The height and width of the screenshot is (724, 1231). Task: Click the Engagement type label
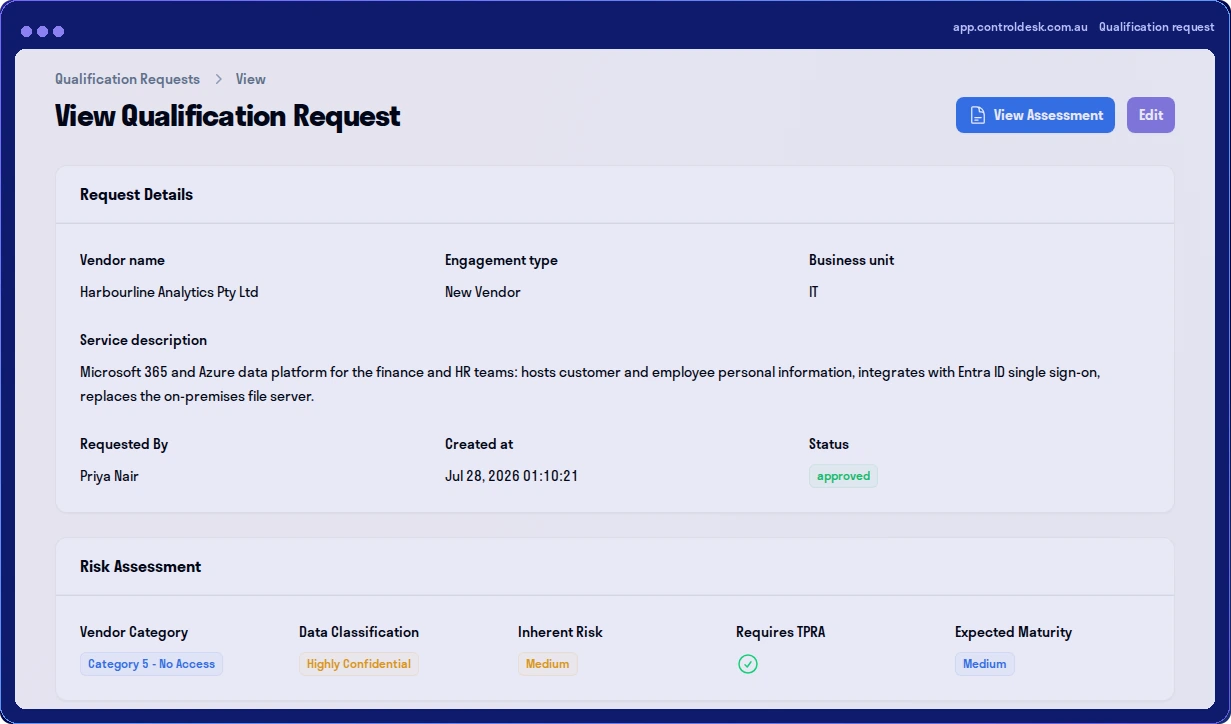click(x=501, y=260)
